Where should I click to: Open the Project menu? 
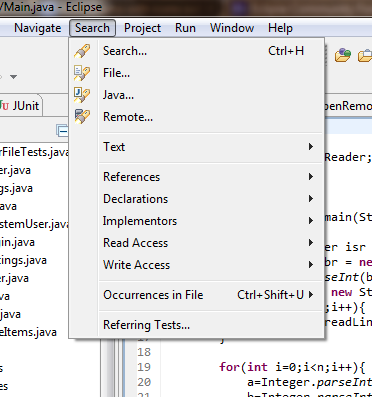142,28
